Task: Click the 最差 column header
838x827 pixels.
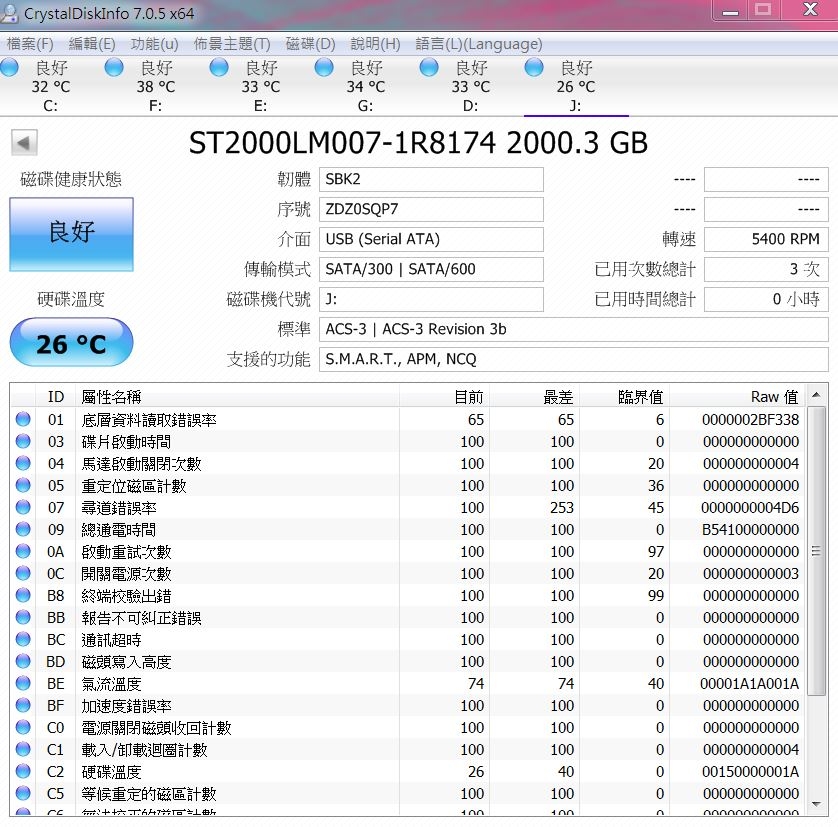Action: (534, 397)
